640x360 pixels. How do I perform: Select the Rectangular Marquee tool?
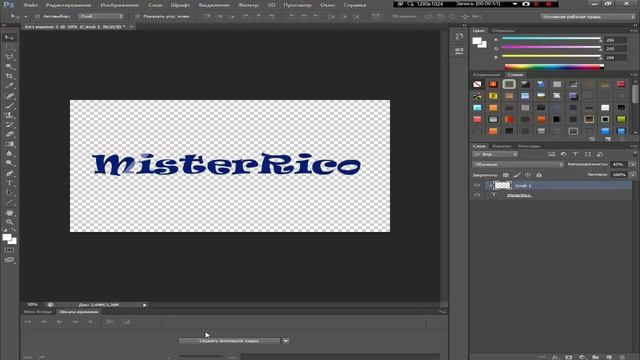tap(9, 48)
